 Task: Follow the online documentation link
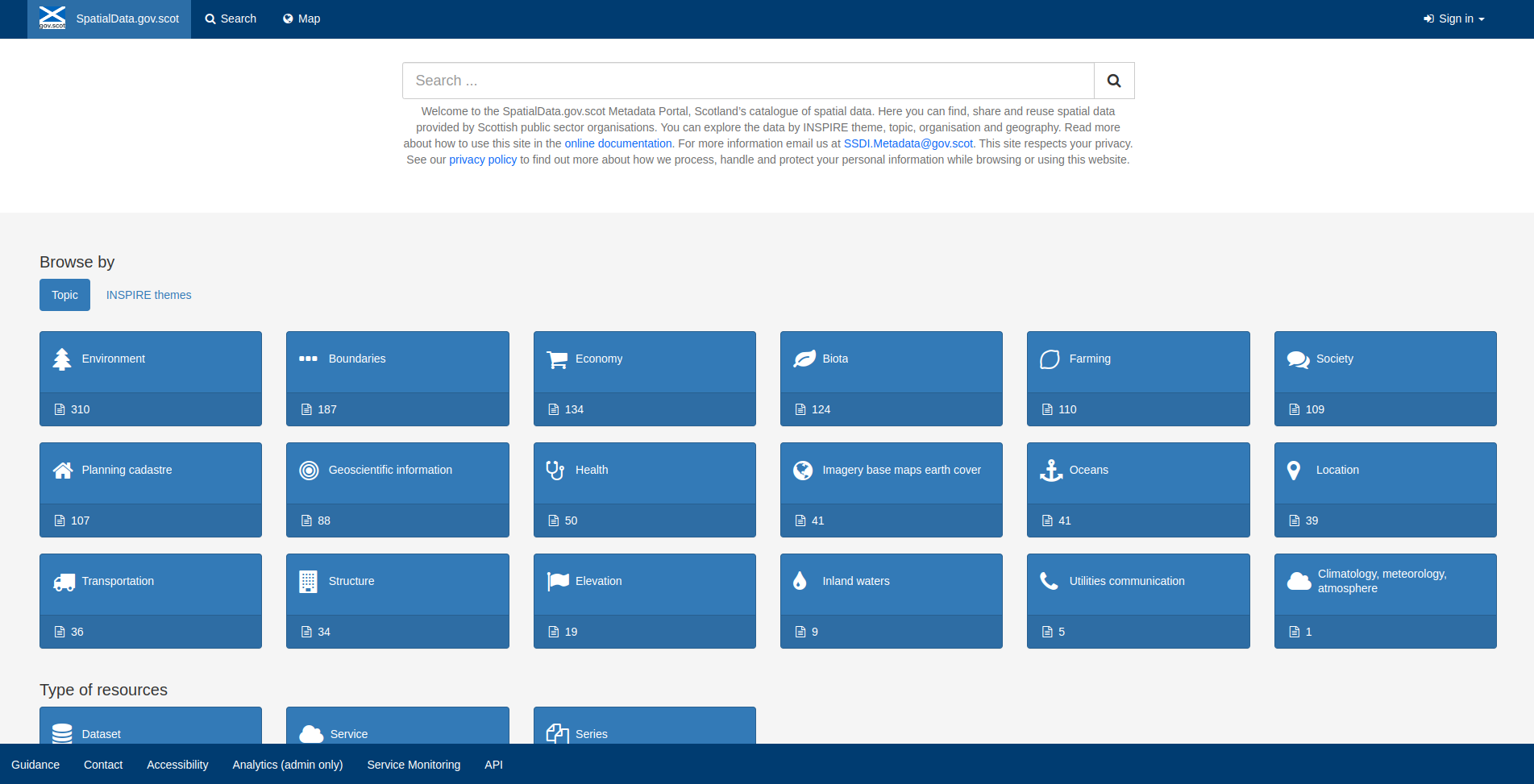pyautogui.click(x=618, y=143)
